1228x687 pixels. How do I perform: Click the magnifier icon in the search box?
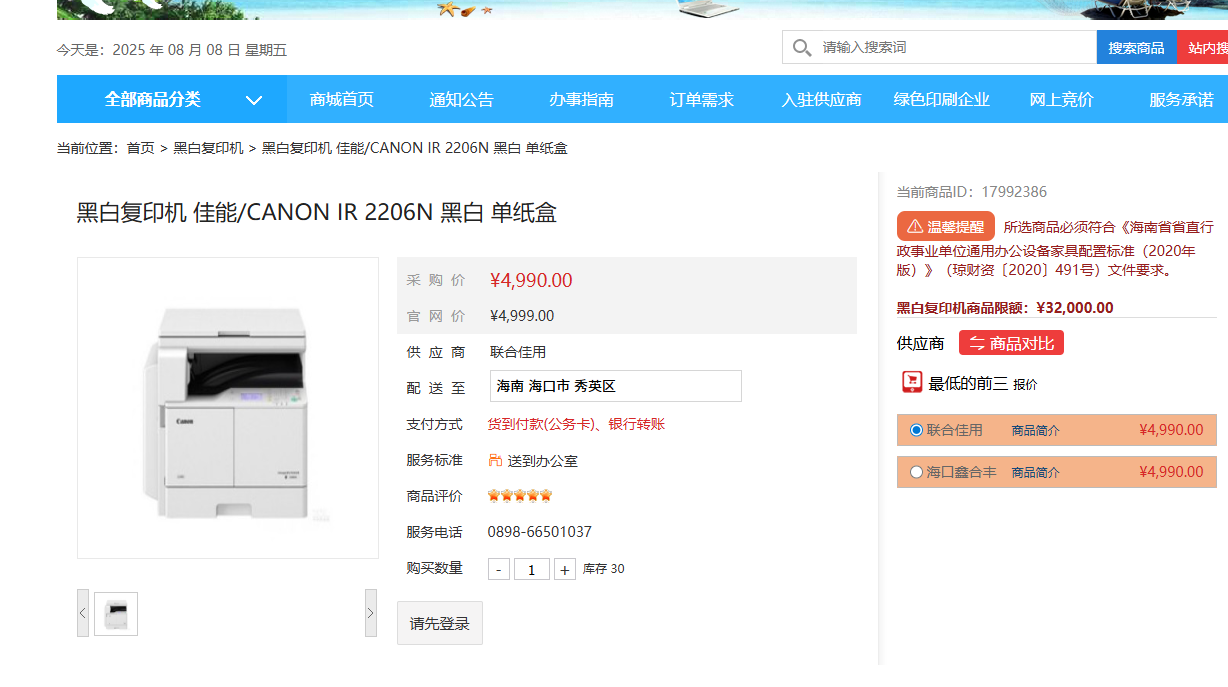[x=801, y=48]
